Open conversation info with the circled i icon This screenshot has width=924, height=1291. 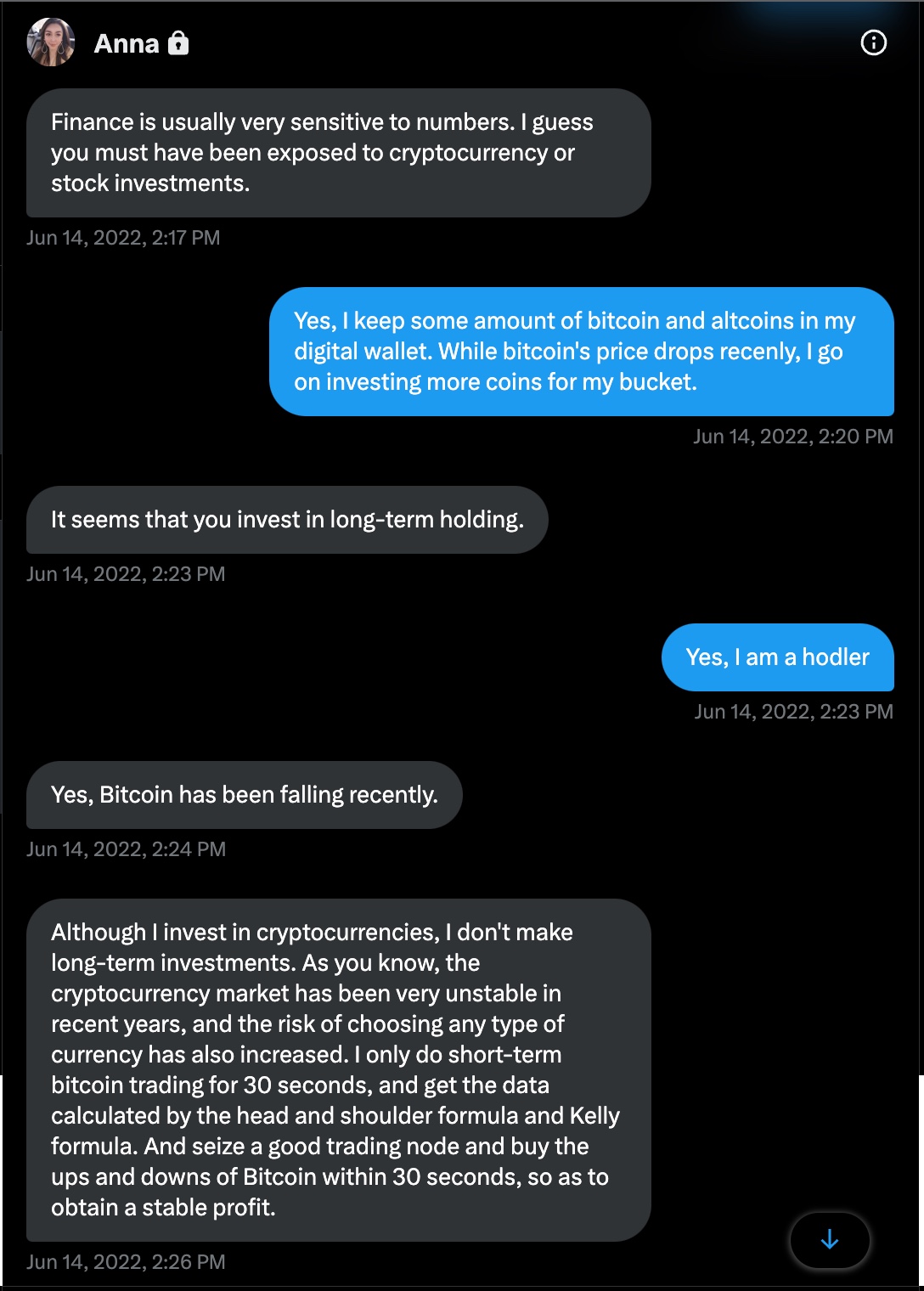pos(873,42)
